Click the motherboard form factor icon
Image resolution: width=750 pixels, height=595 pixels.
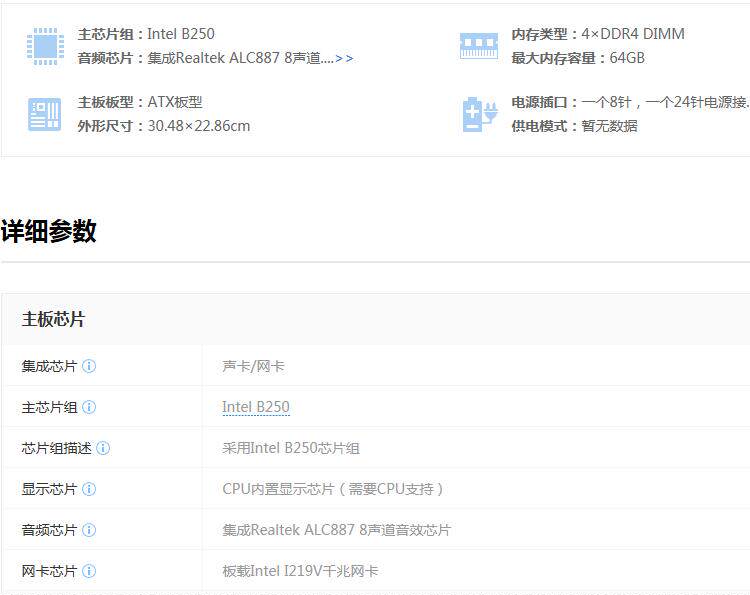click(44, 114)
